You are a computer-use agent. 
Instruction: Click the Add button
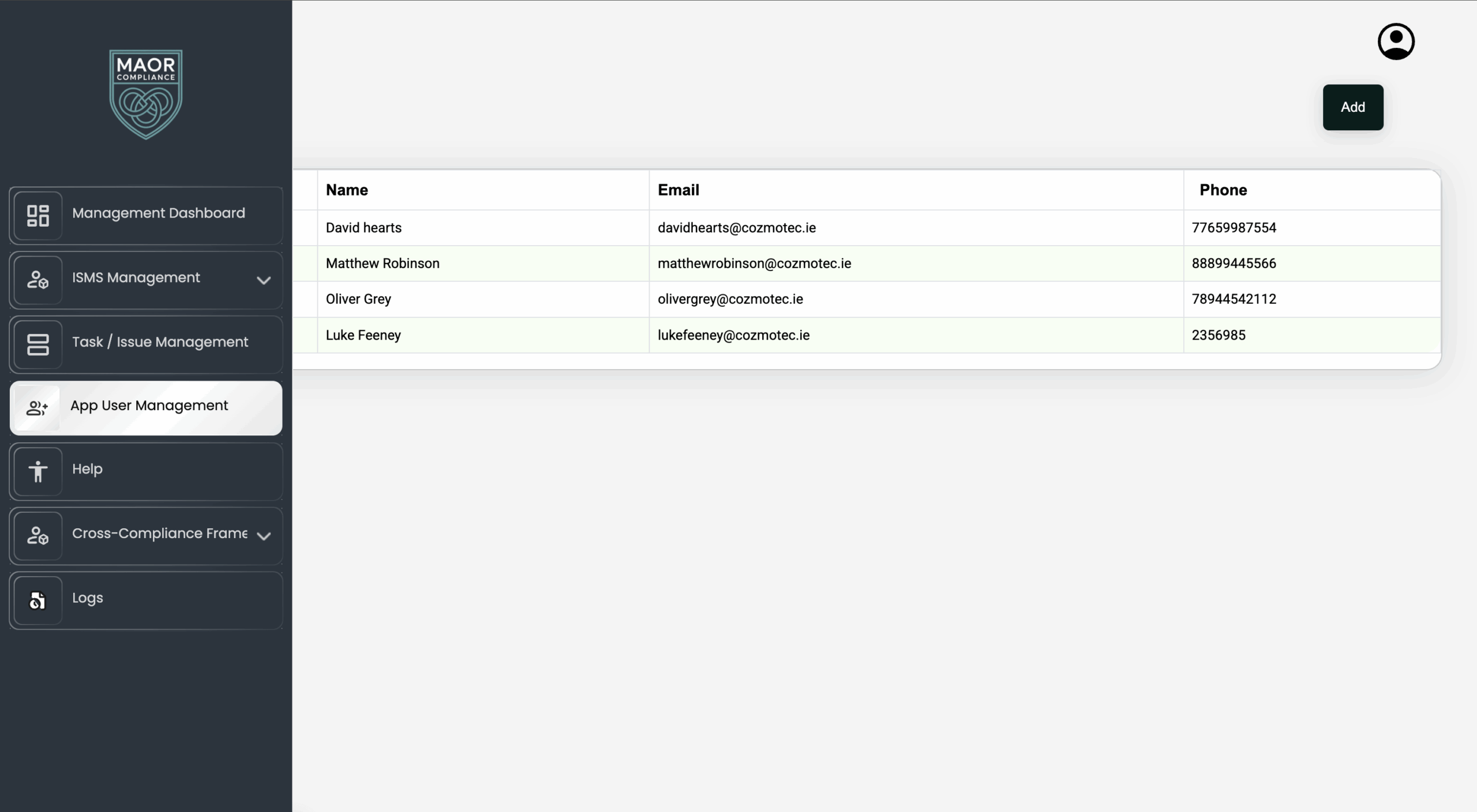click(x=1352, y=107)
